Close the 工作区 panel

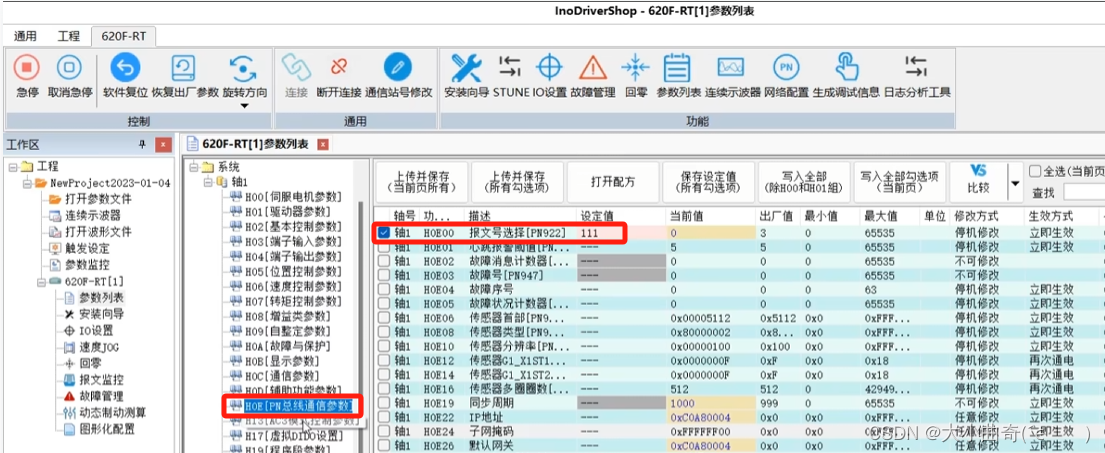point(163,144)
